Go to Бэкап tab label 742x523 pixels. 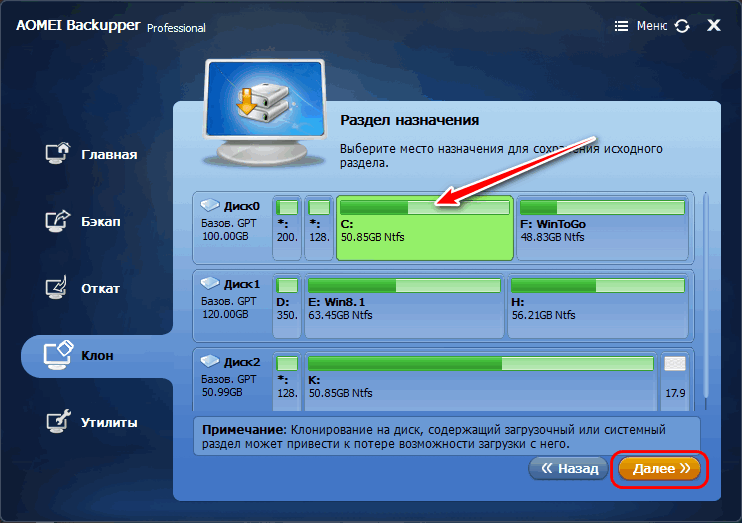pyautogui.click(x=101, y=222)
